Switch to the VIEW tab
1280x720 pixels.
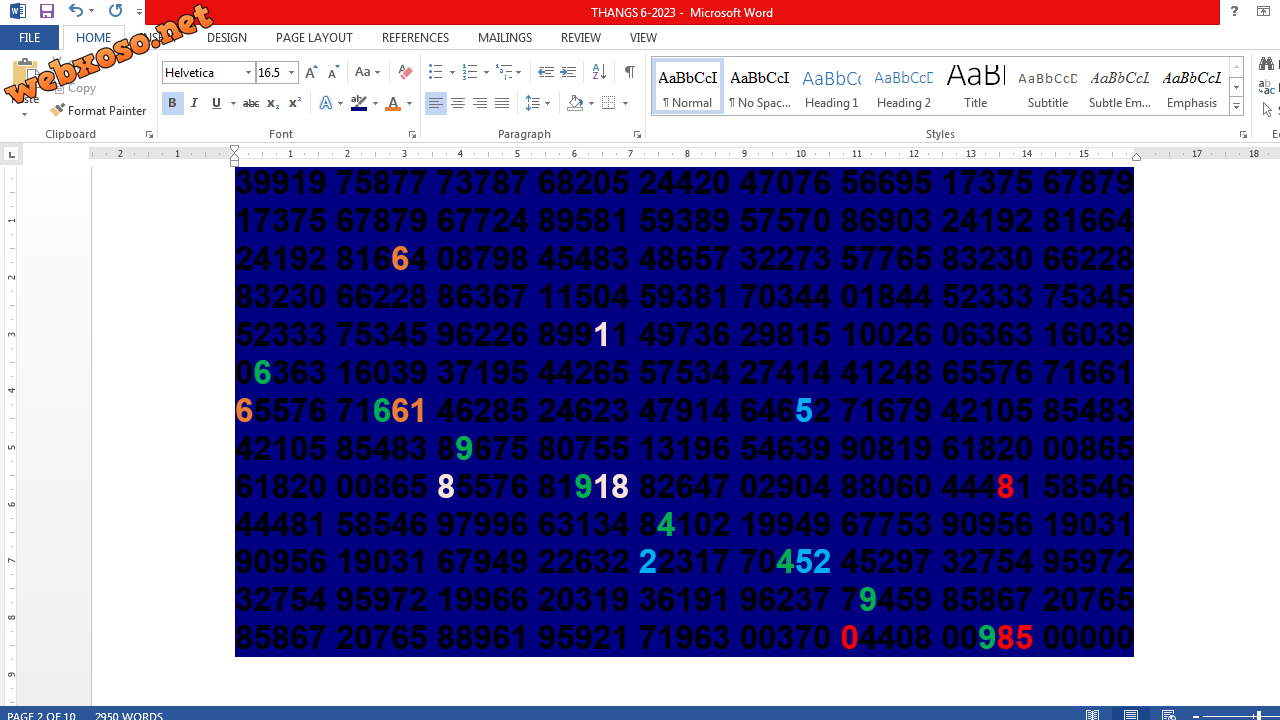pyautogui.click(x=643, y=38)
